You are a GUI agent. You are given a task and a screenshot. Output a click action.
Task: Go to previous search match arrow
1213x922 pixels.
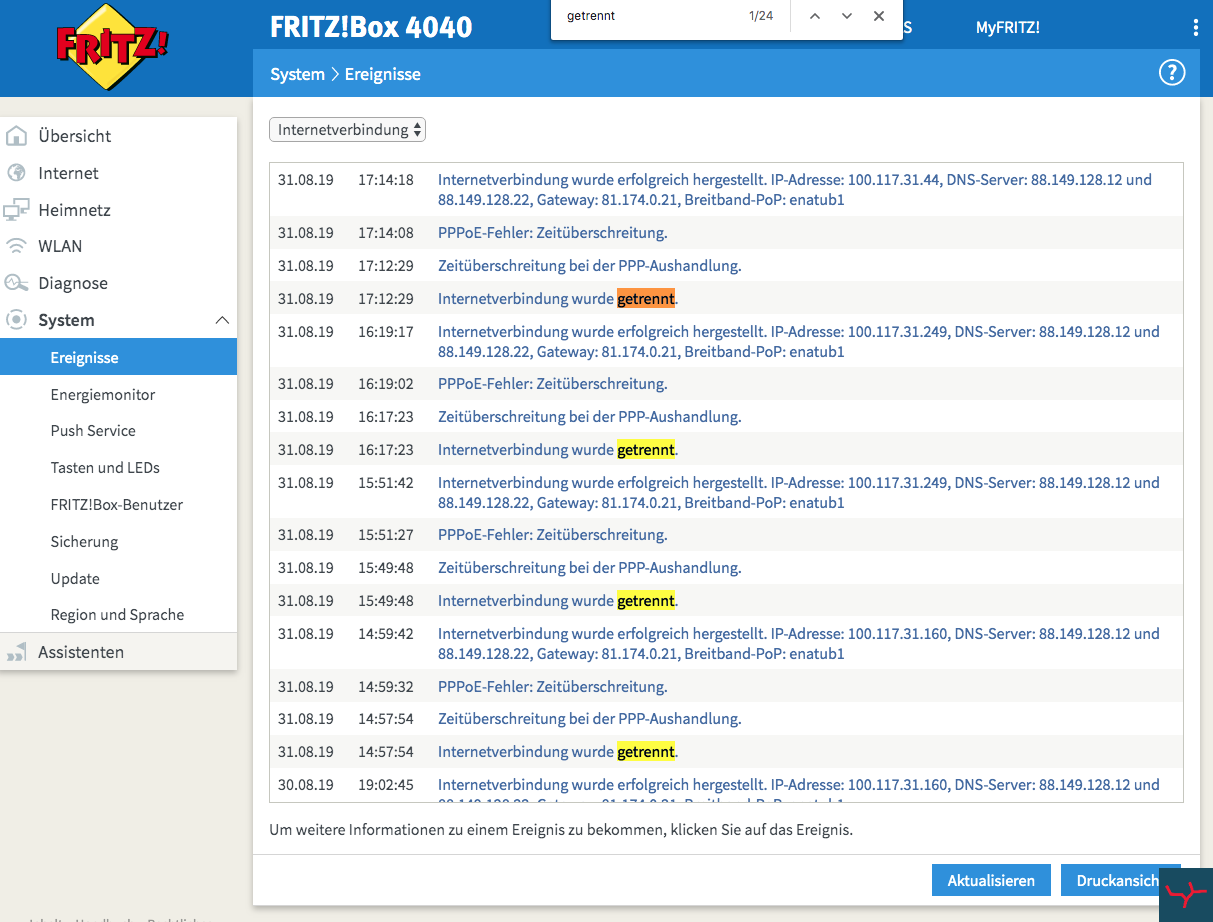[x=815, y=16]
